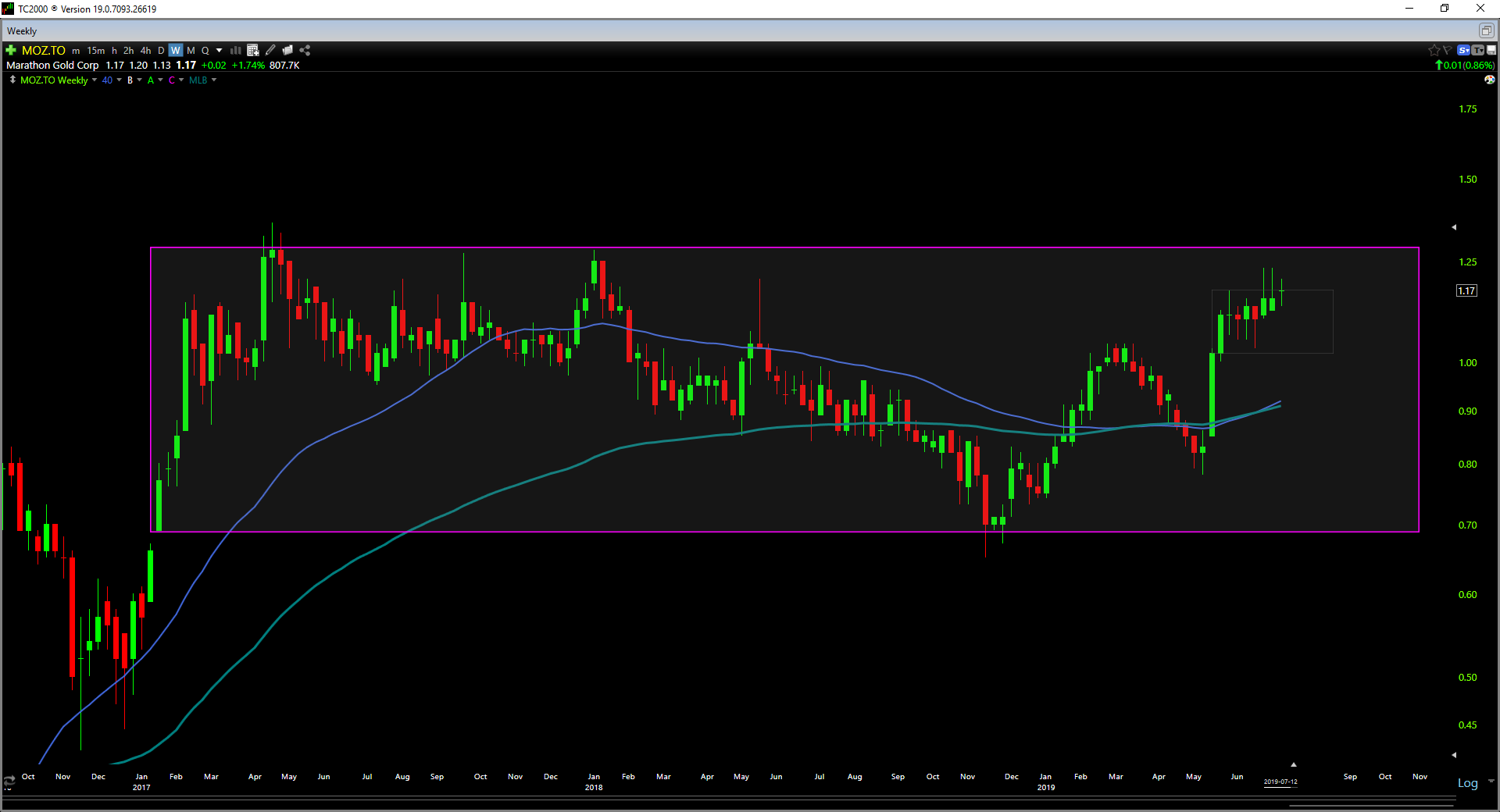
Task: Click the save floppy disk icon
Action: point(1491,50)
